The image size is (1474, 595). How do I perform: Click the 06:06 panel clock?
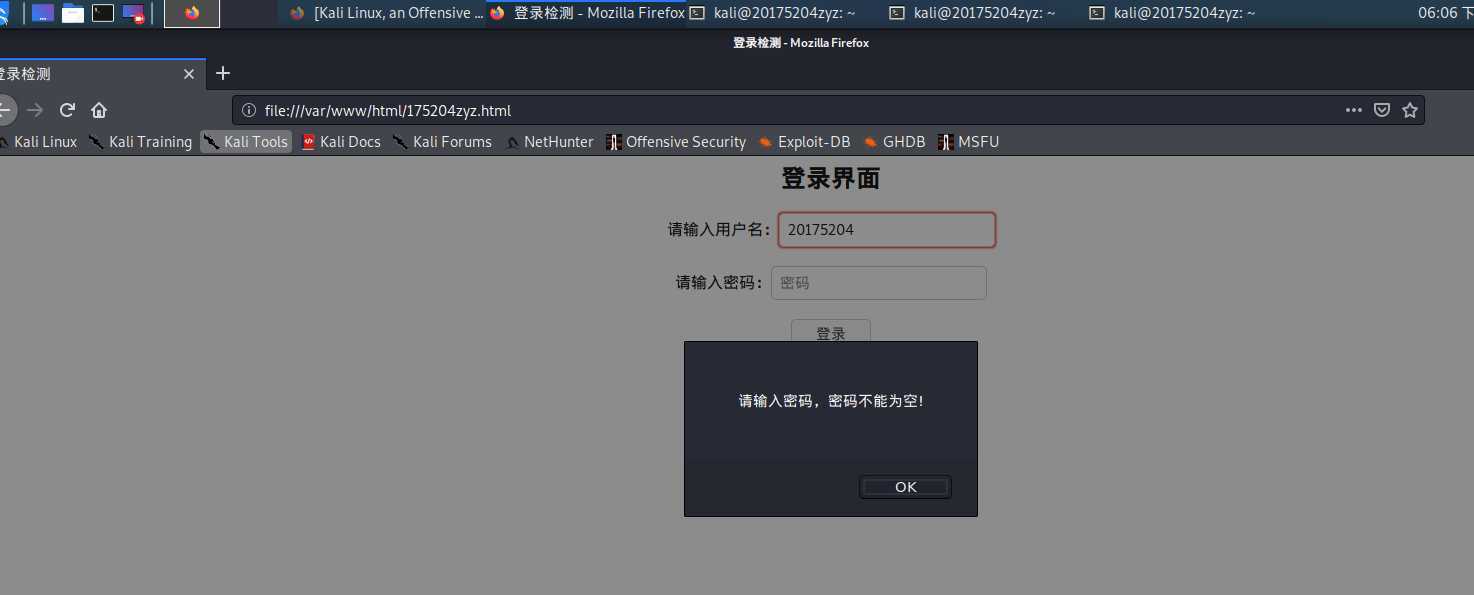[1445, 13]
